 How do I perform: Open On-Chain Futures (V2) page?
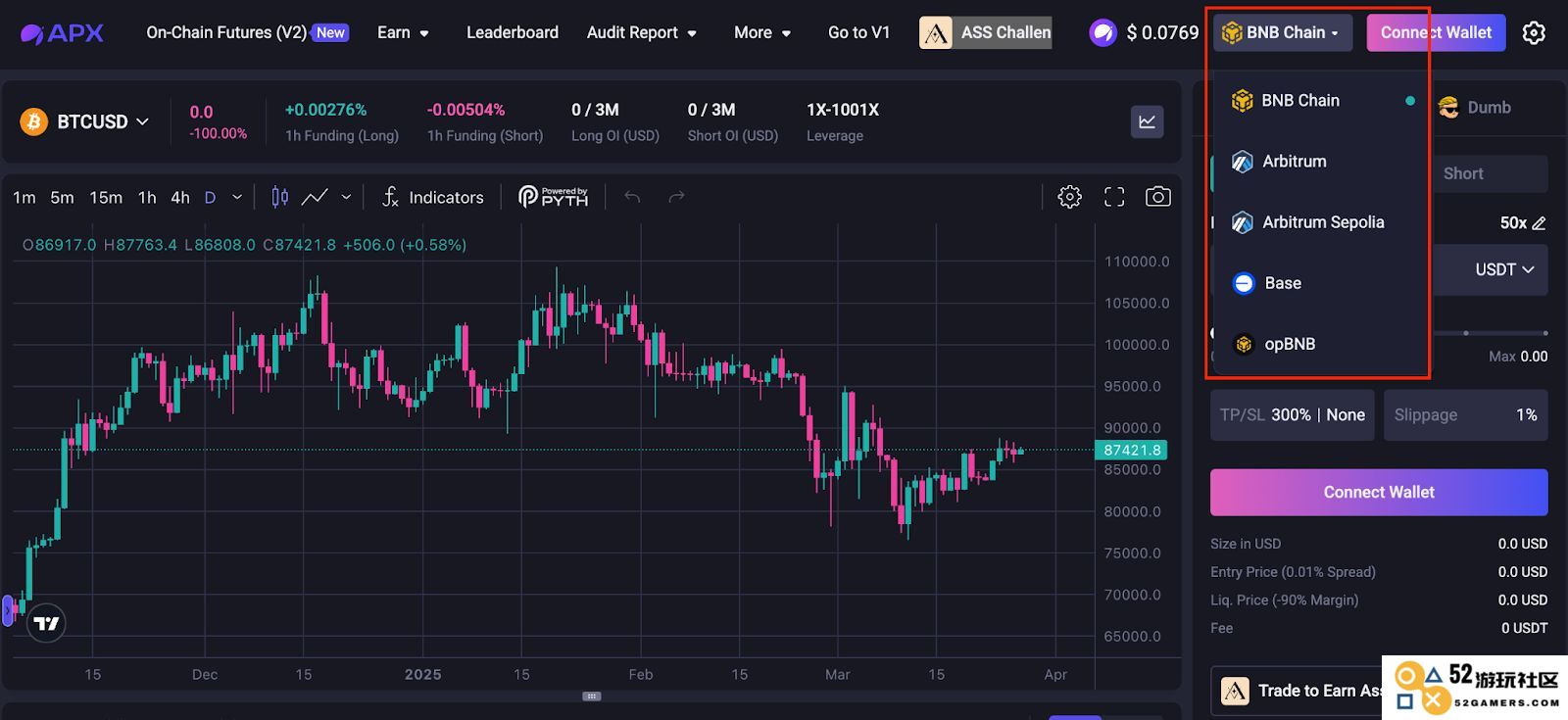tap(247, 32)
